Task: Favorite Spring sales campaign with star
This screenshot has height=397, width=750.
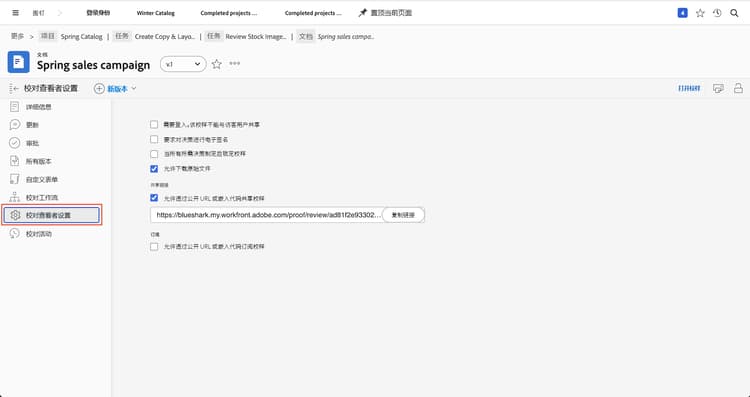Action: [x=217, y=64]
